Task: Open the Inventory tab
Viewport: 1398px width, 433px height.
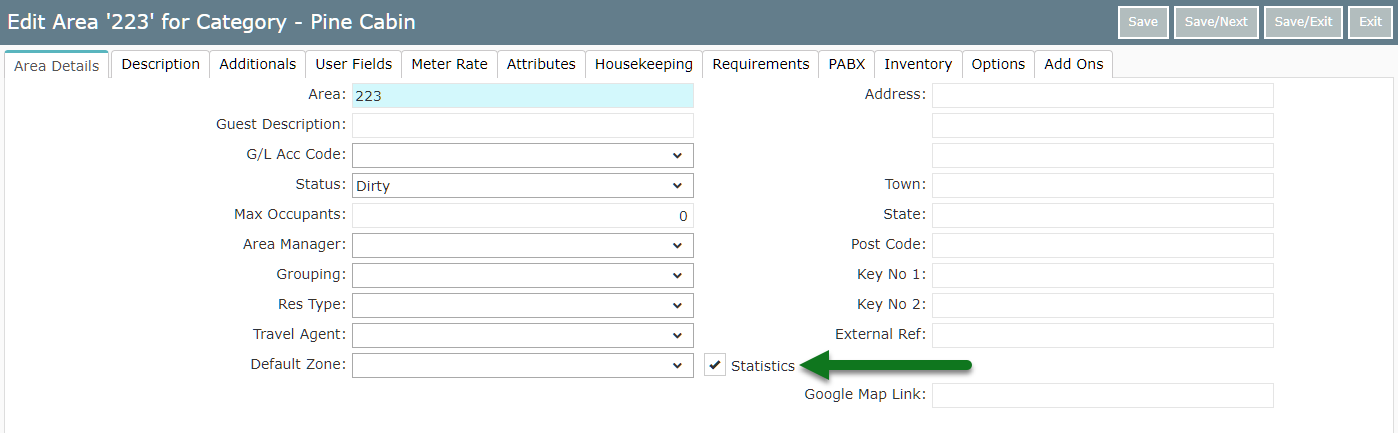Action: click(918, 64)
